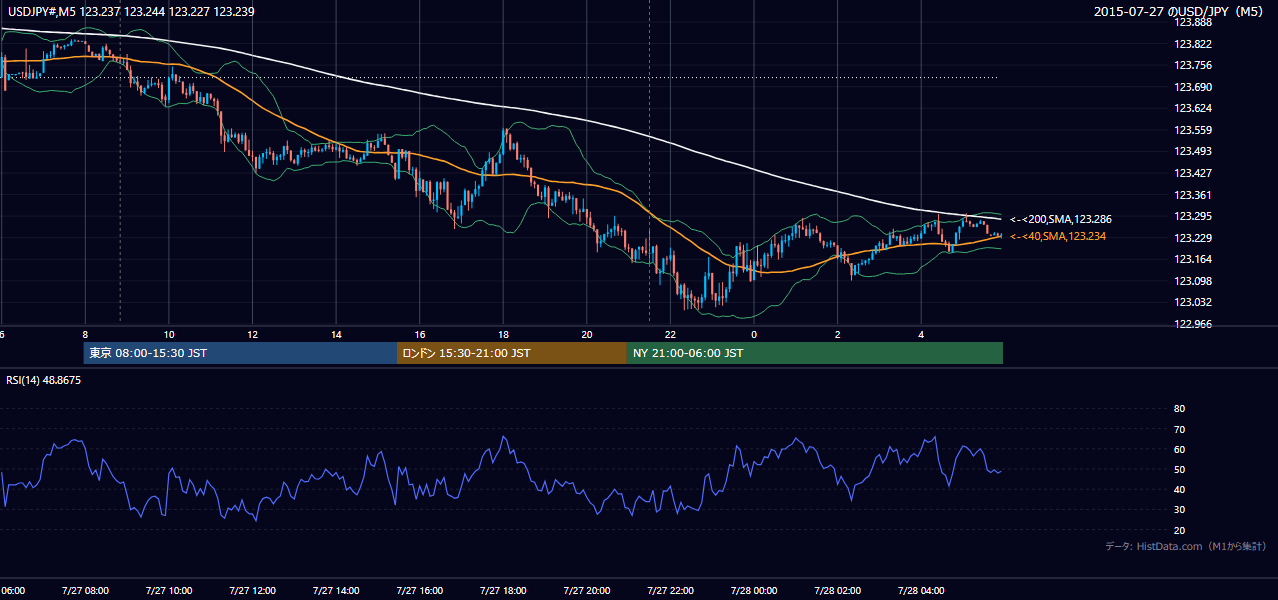
Task: Click the 123.624 price axis label
Action: tap(1192, 108)
